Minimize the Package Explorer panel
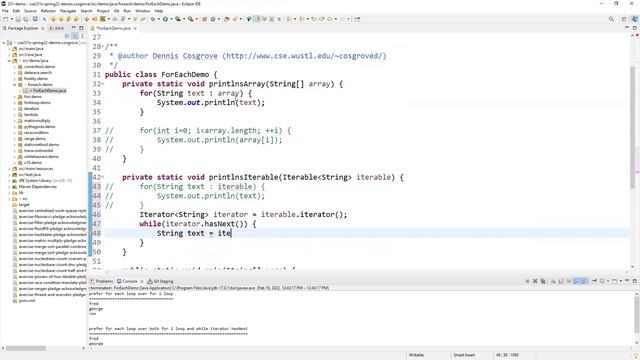The image size is (640, 360). tap(74, 28)
